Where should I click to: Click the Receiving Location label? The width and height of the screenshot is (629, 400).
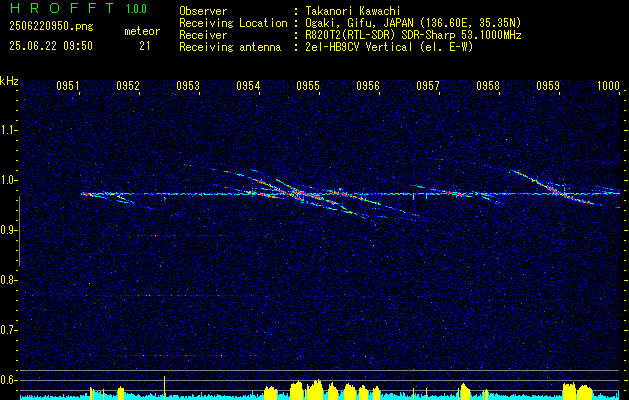[233, 23]
